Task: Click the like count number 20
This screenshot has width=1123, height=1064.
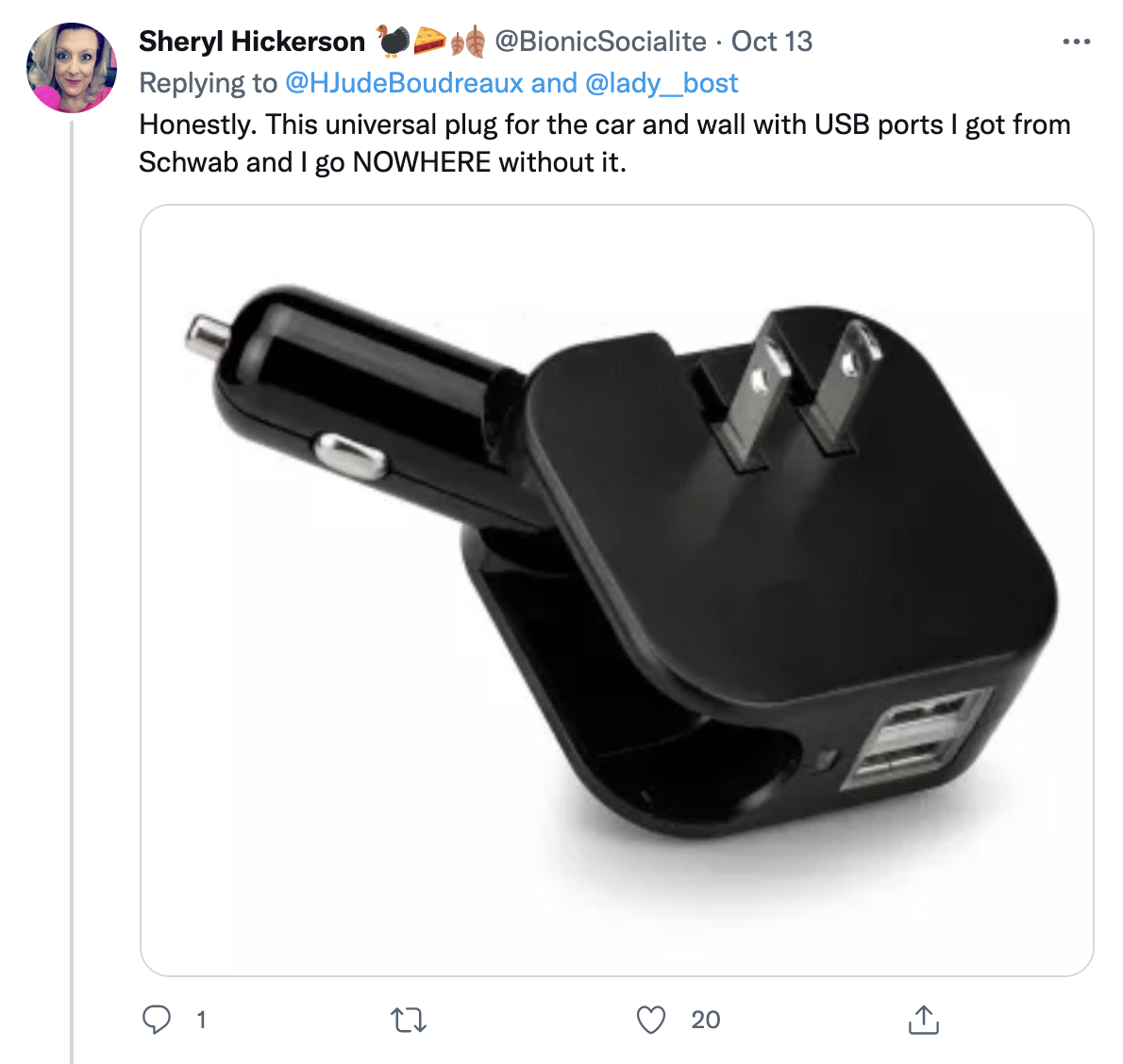Action: (x=706, y=1020)
